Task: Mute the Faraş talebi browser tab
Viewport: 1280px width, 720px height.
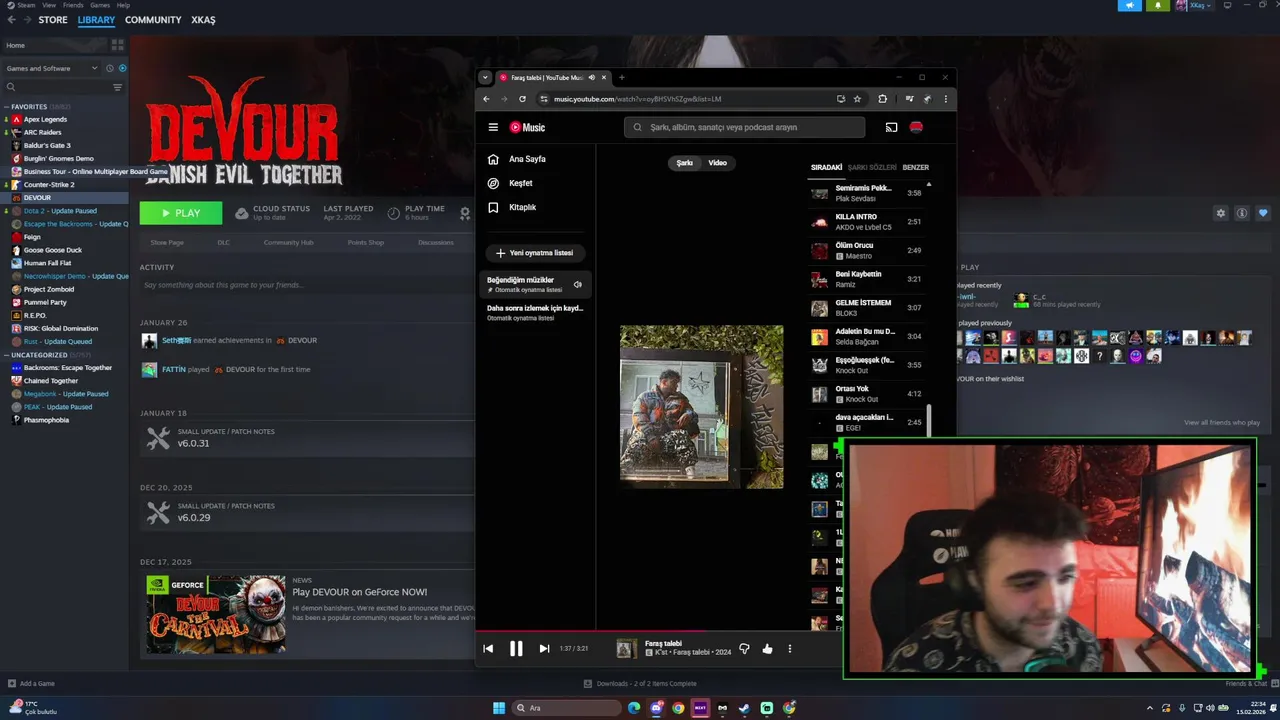Action: click(592, 77)
